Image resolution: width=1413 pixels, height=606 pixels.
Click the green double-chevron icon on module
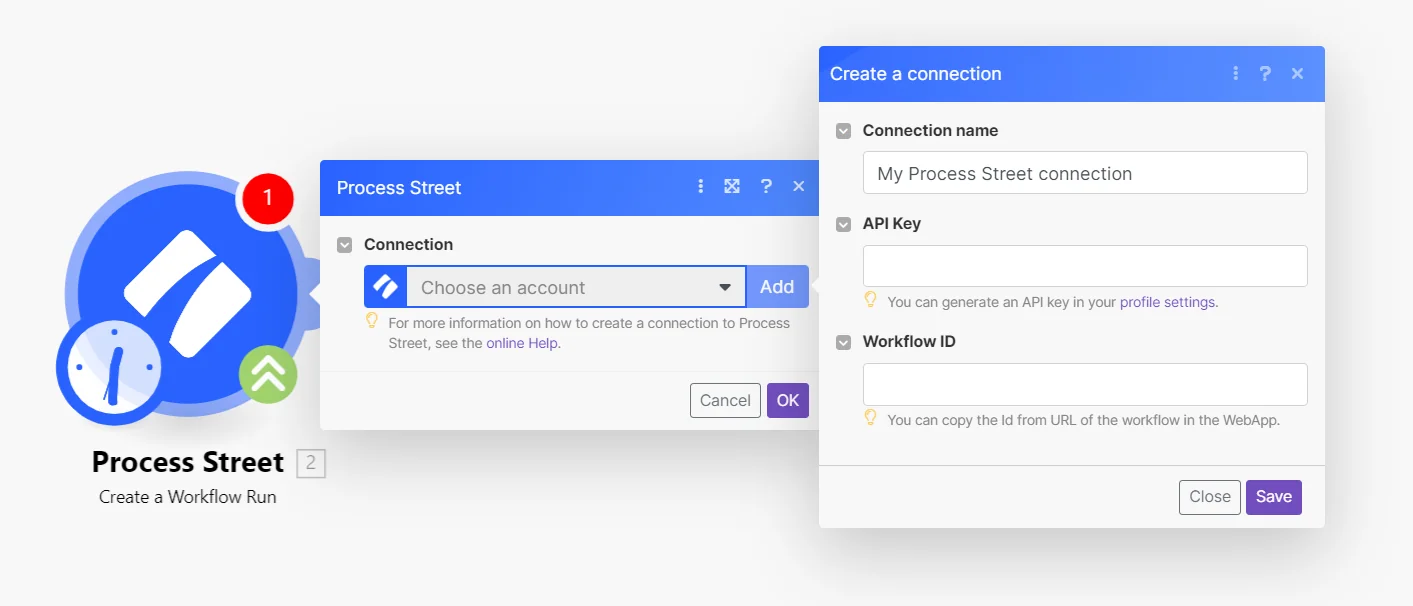pyautogui.click(x=268, y=374)
